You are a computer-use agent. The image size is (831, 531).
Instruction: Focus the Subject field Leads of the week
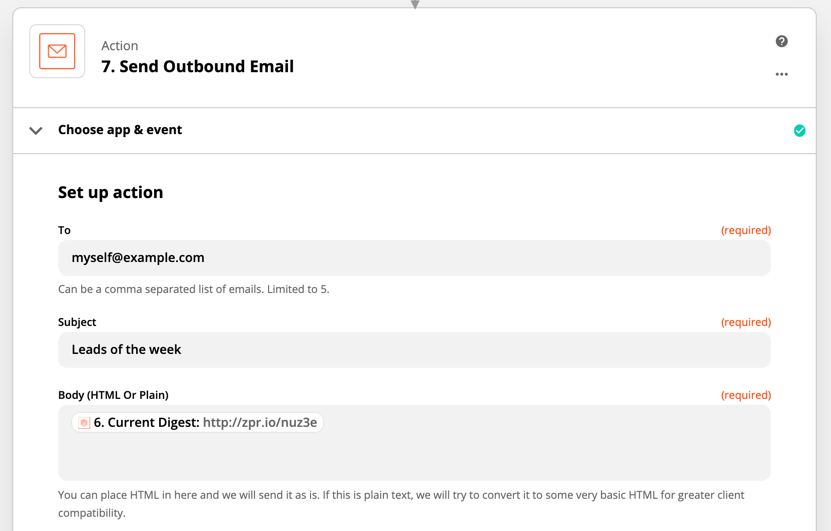[414, 350]
